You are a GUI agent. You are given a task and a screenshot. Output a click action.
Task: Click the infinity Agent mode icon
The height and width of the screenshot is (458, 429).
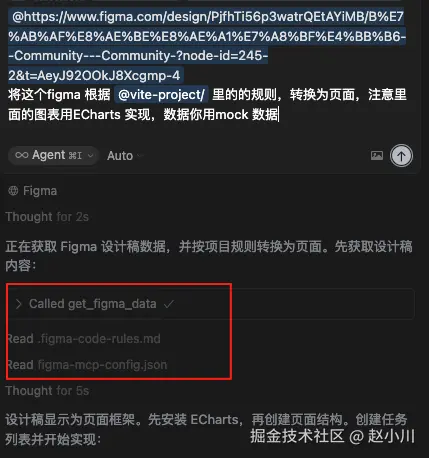click(x=22, y=155)
